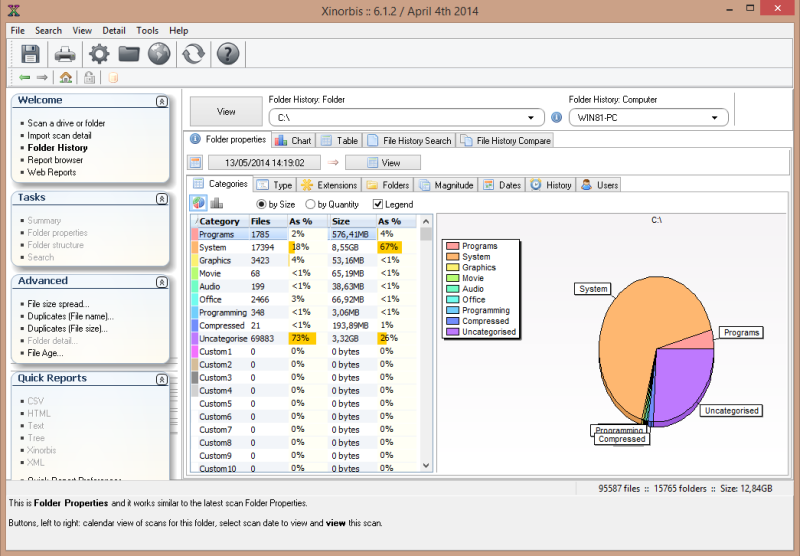Open settings via the gear icon
This screenshot has height=556, width=800.
click(99, 54)
